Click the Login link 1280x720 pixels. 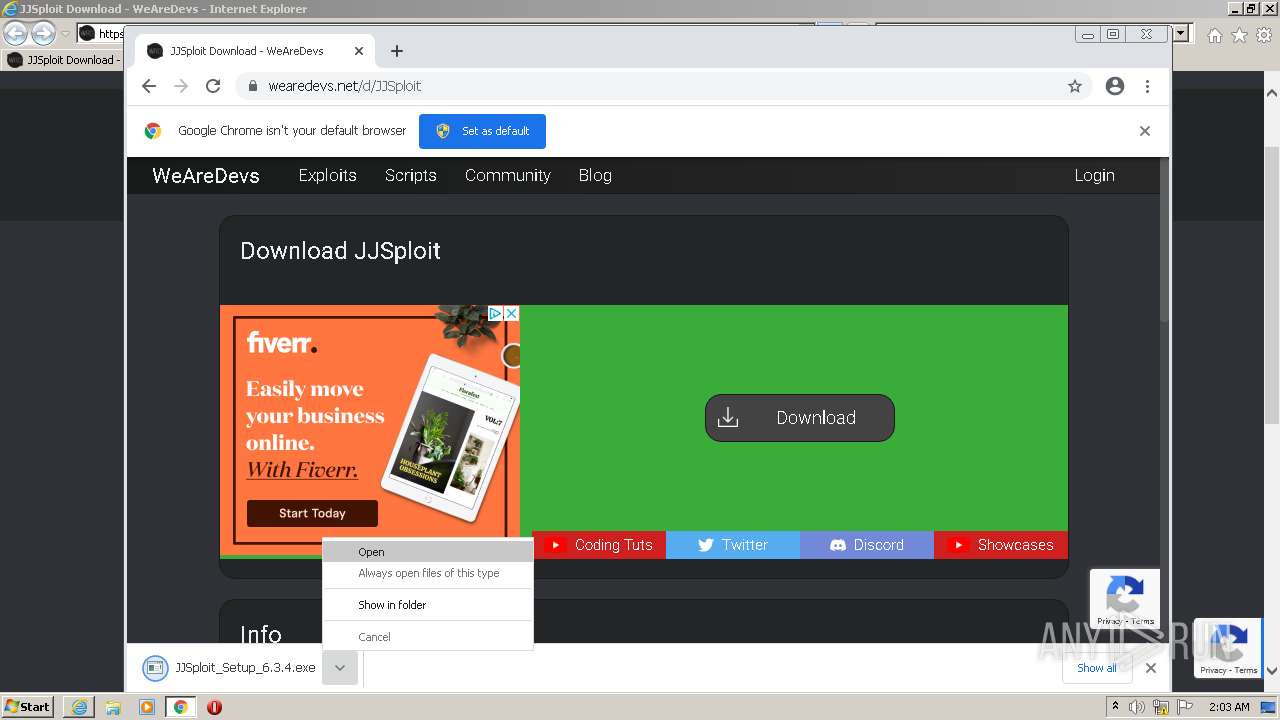click(1094, 175)
